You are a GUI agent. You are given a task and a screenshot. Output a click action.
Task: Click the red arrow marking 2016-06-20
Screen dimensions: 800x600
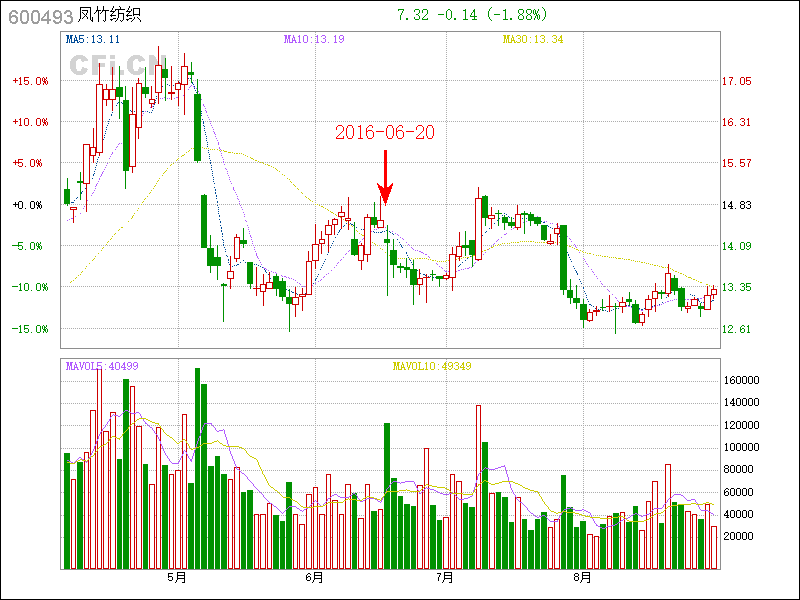[x=385, y=178]
